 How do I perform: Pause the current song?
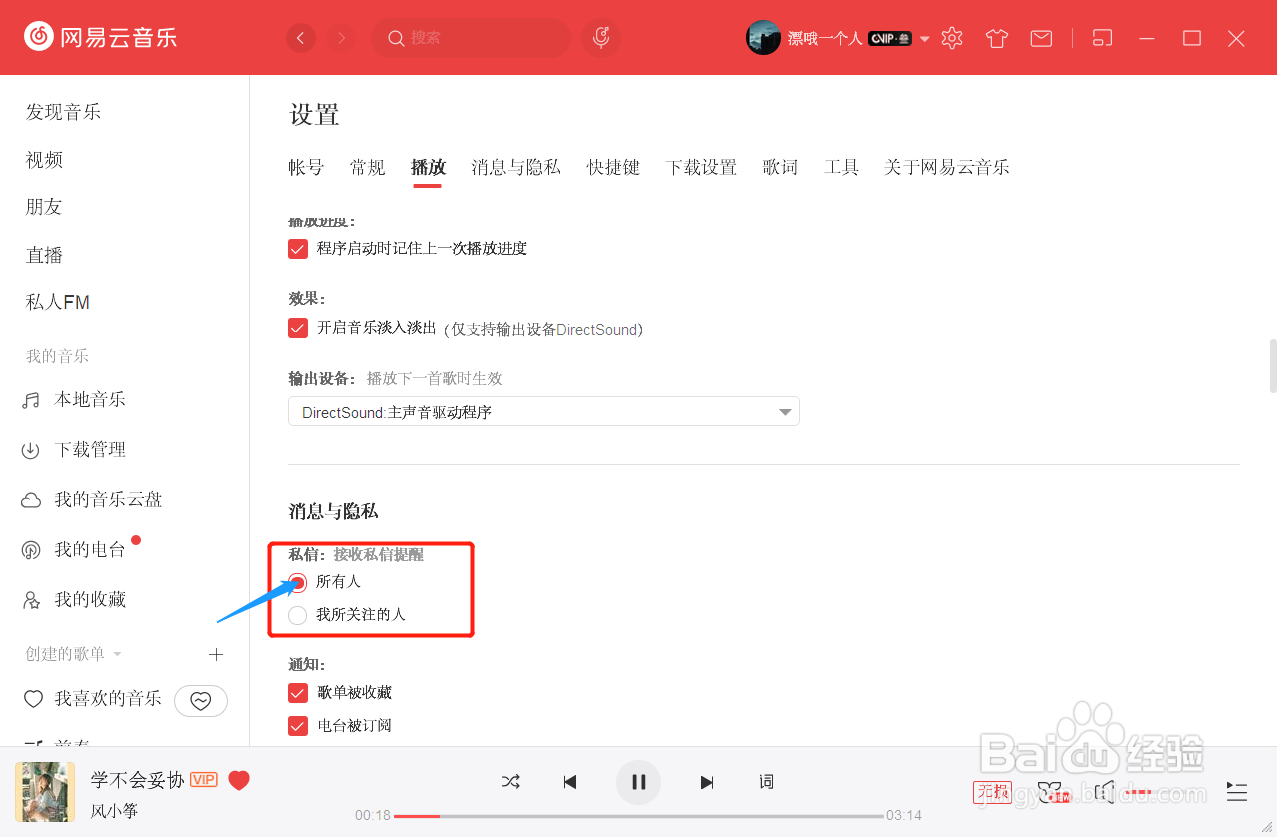tap(639, 782)
